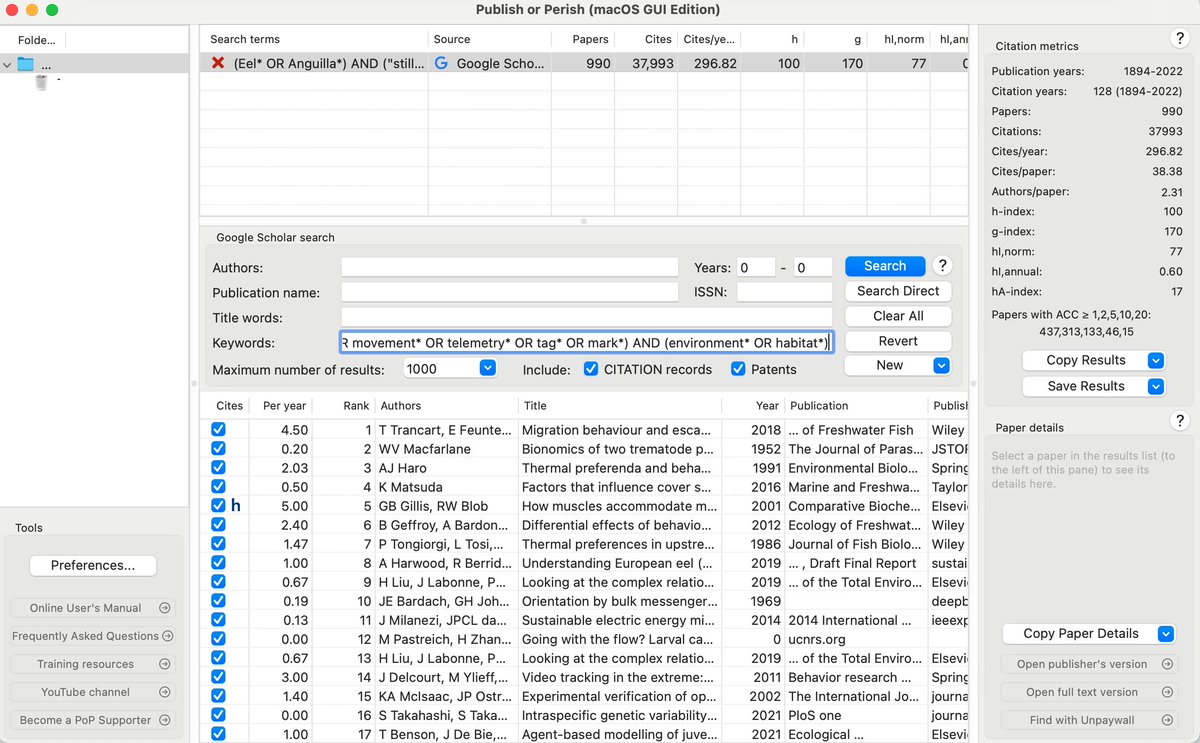Screen dimensions: 1200x743
Task: Sort results by Cites column header
Action: 229,406
